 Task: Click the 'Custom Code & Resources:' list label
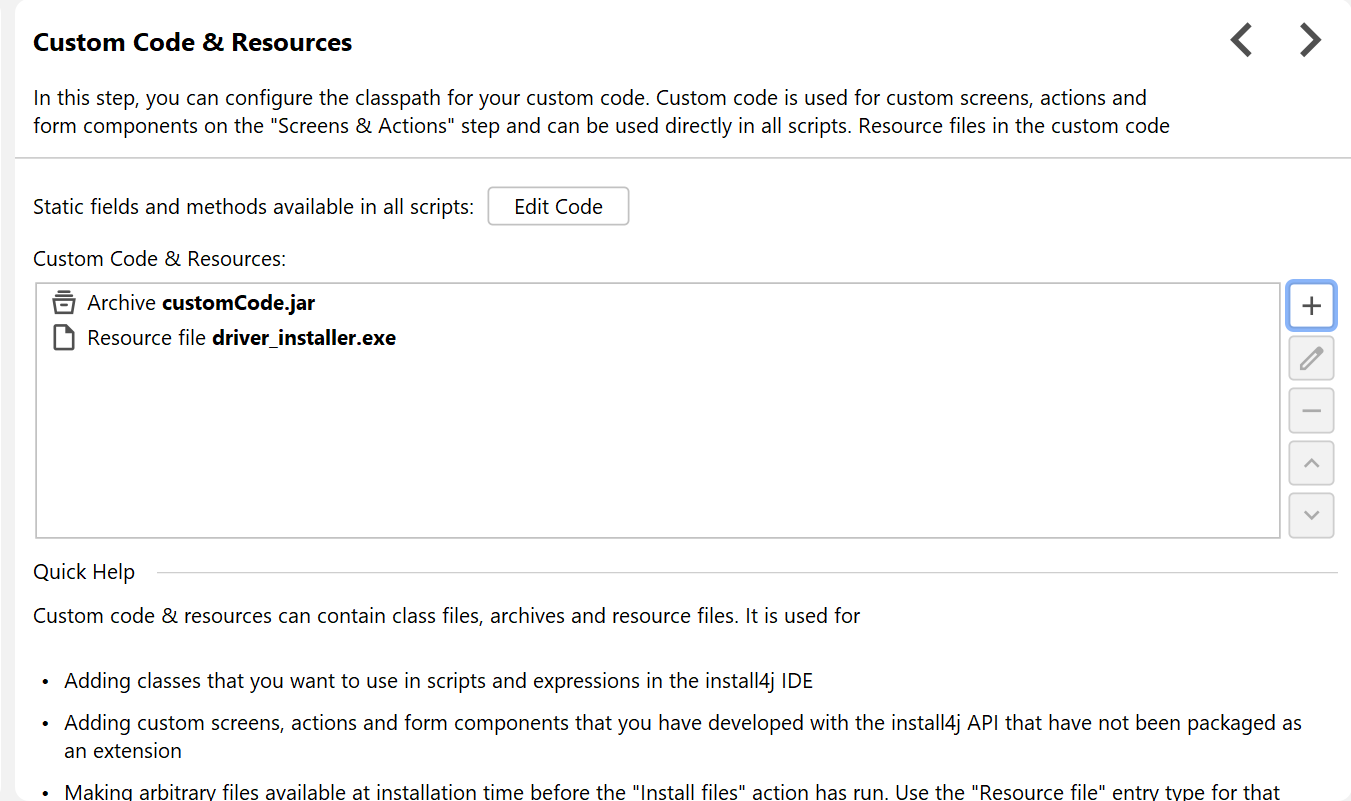pyautogui.click(x=160, y=259)
